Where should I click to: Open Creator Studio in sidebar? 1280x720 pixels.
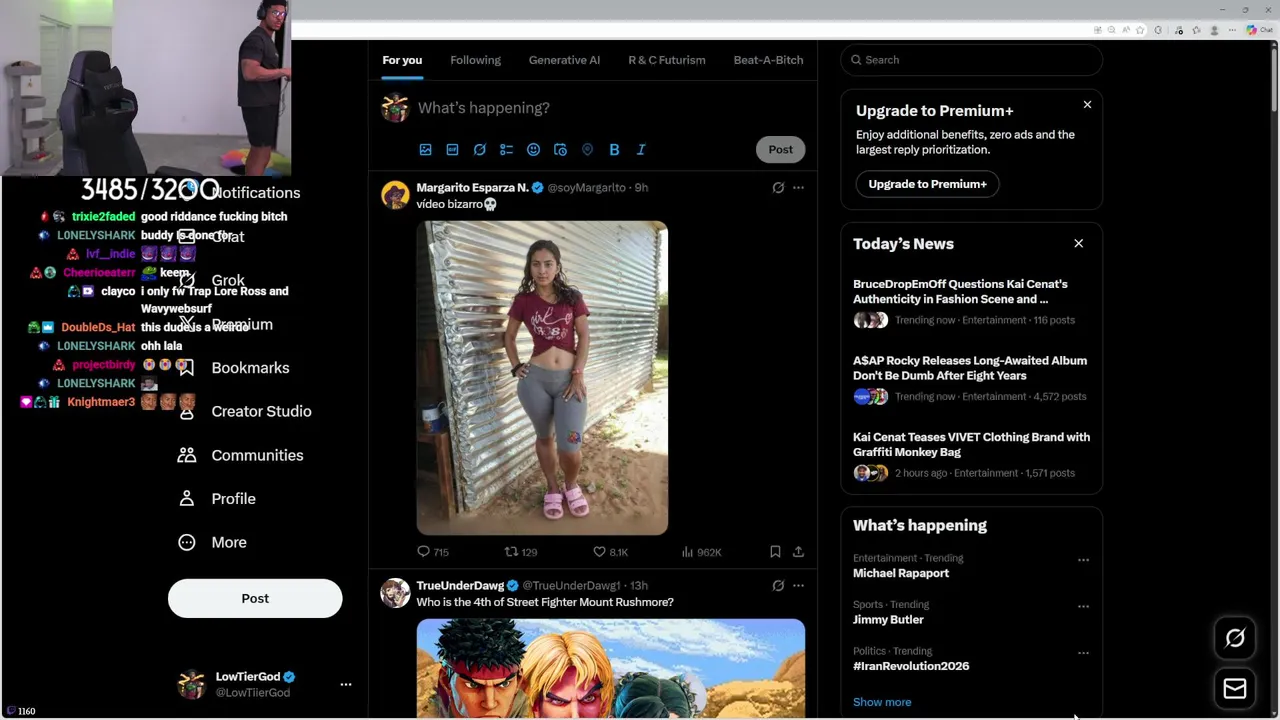coord(245,412)
